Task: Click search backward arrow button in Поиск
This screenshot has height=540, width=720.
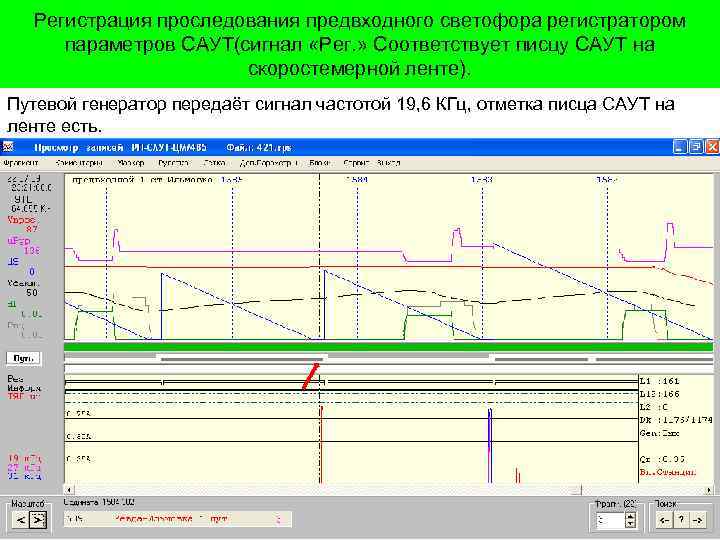Action: click(x=664, y=520)
